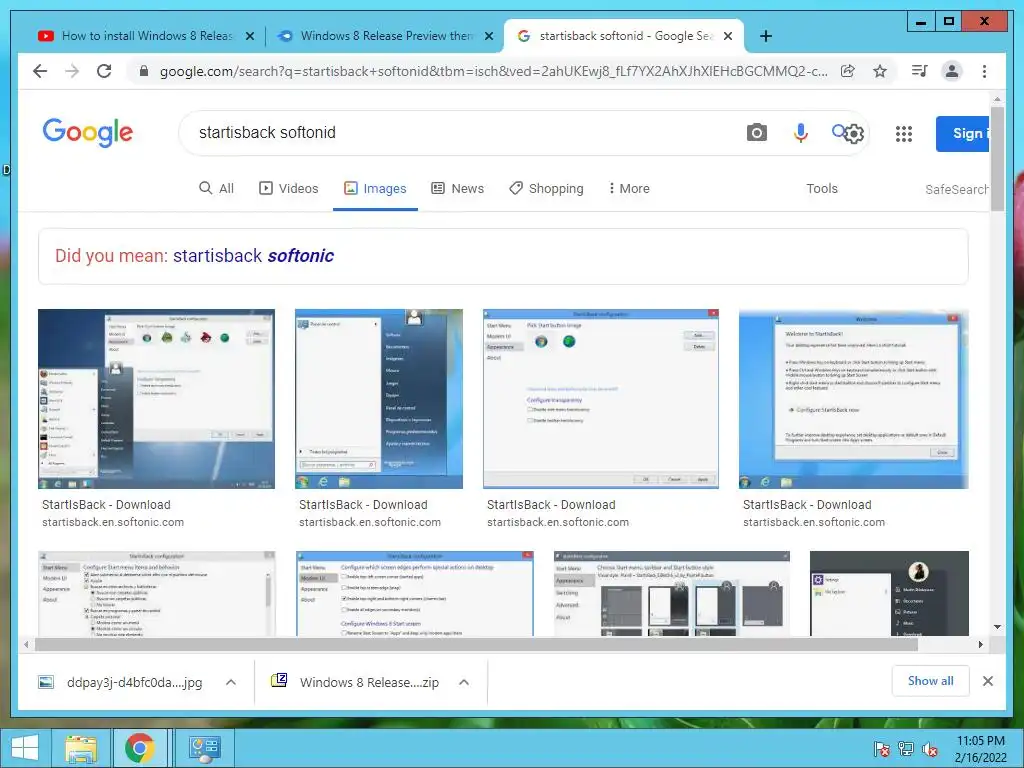Open the Windows Start button
The width and height of the screenshot is (1024, 768).
(x=25, y=748)
